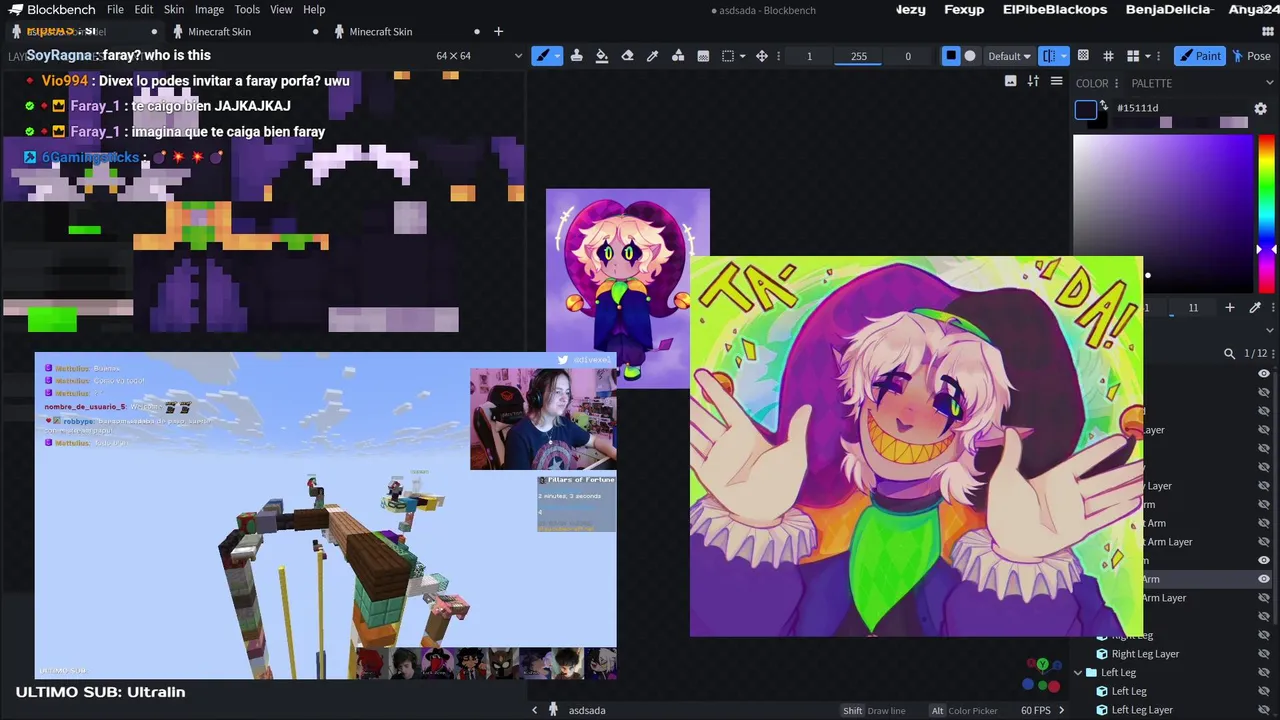This screenshot has height=720, width=1280.
Task: Open the three-dot menu beside the eyedropper icon
Action: [x=1271, y=308]
